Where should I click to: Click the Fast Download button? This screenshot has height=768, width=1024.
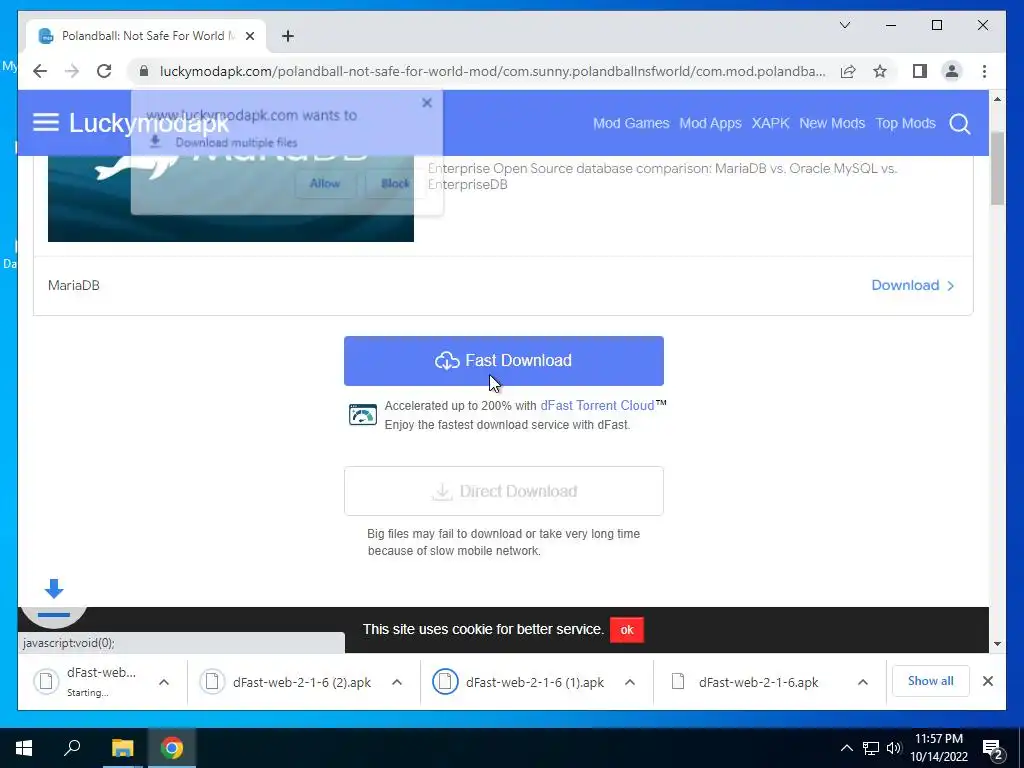(x=504, y=360)
